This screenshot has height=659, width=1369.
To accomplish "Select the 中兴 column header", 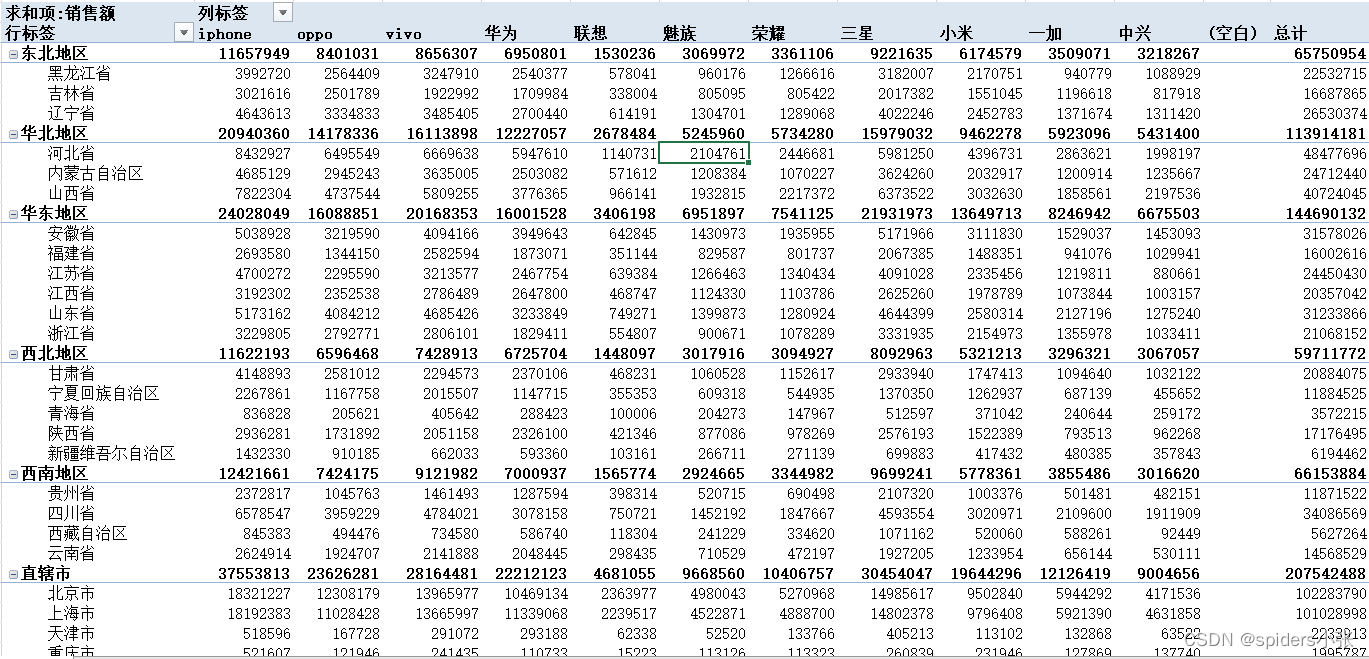I will 1134,33.
